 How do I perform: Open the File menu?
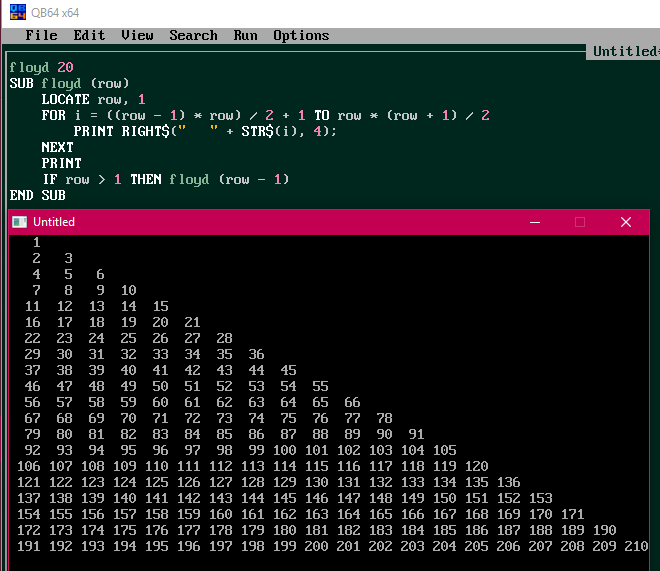41,35
